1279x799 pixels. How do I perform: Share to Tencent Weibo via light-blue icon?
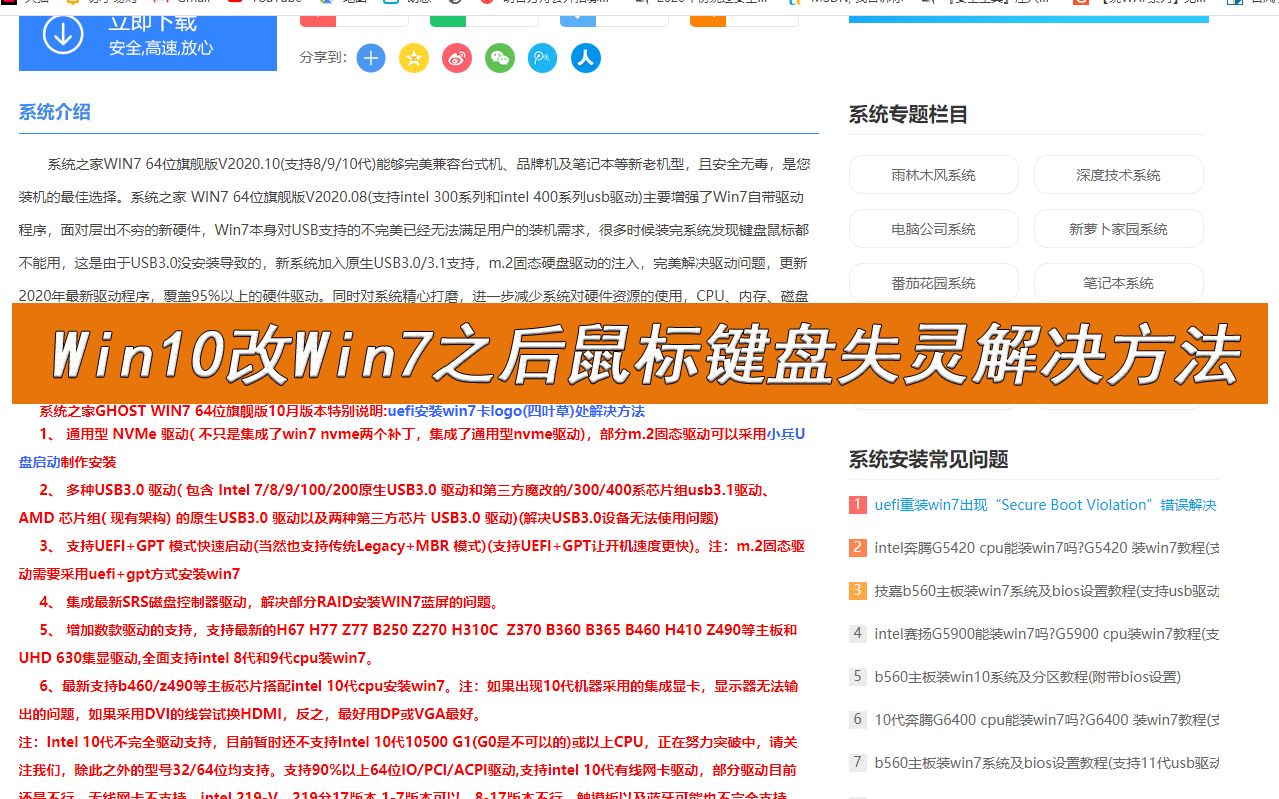tap(543, 58)
